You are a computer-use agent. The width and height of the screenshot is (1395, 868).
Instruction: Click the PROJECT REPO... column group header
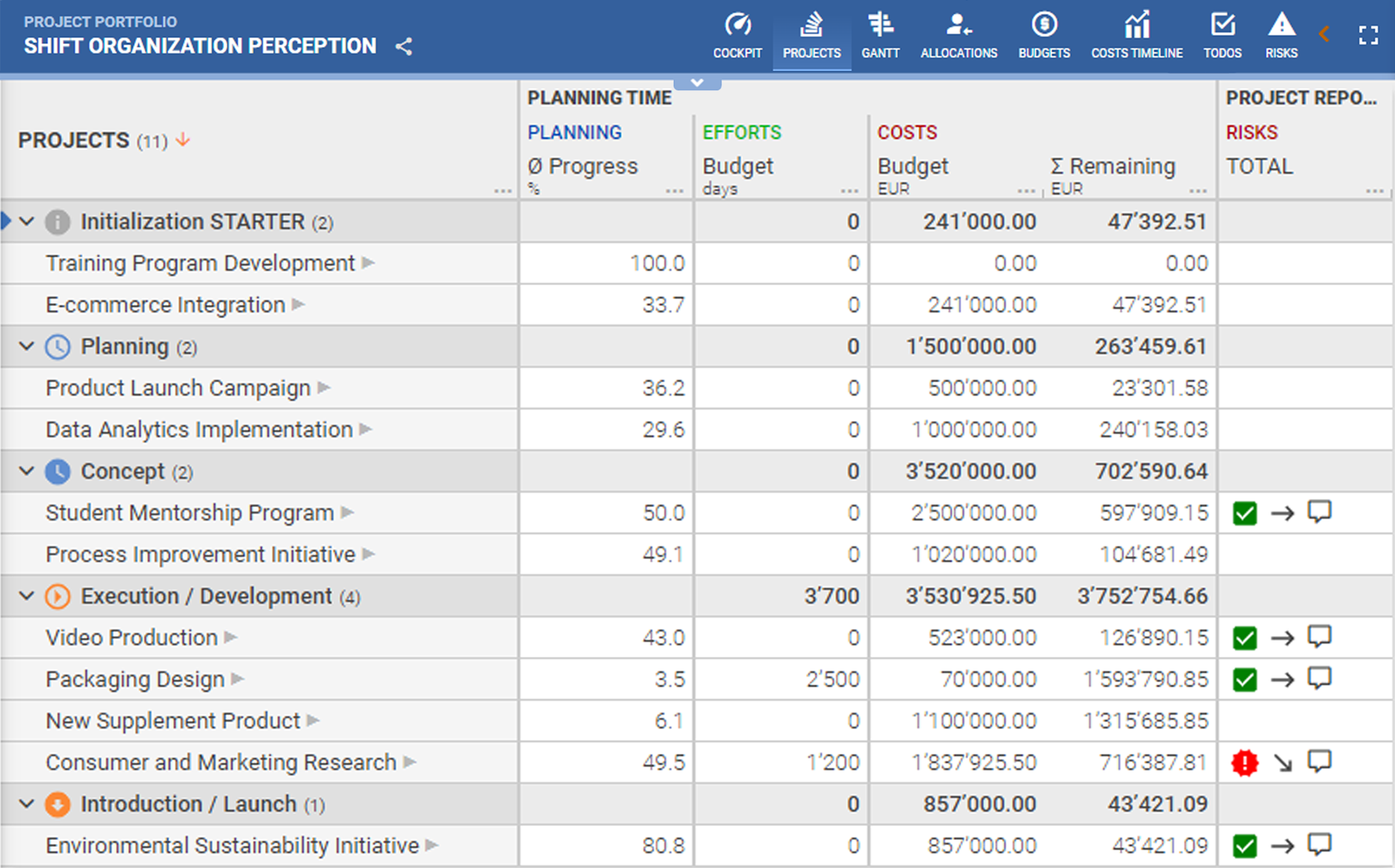[x=1301, y=98]
